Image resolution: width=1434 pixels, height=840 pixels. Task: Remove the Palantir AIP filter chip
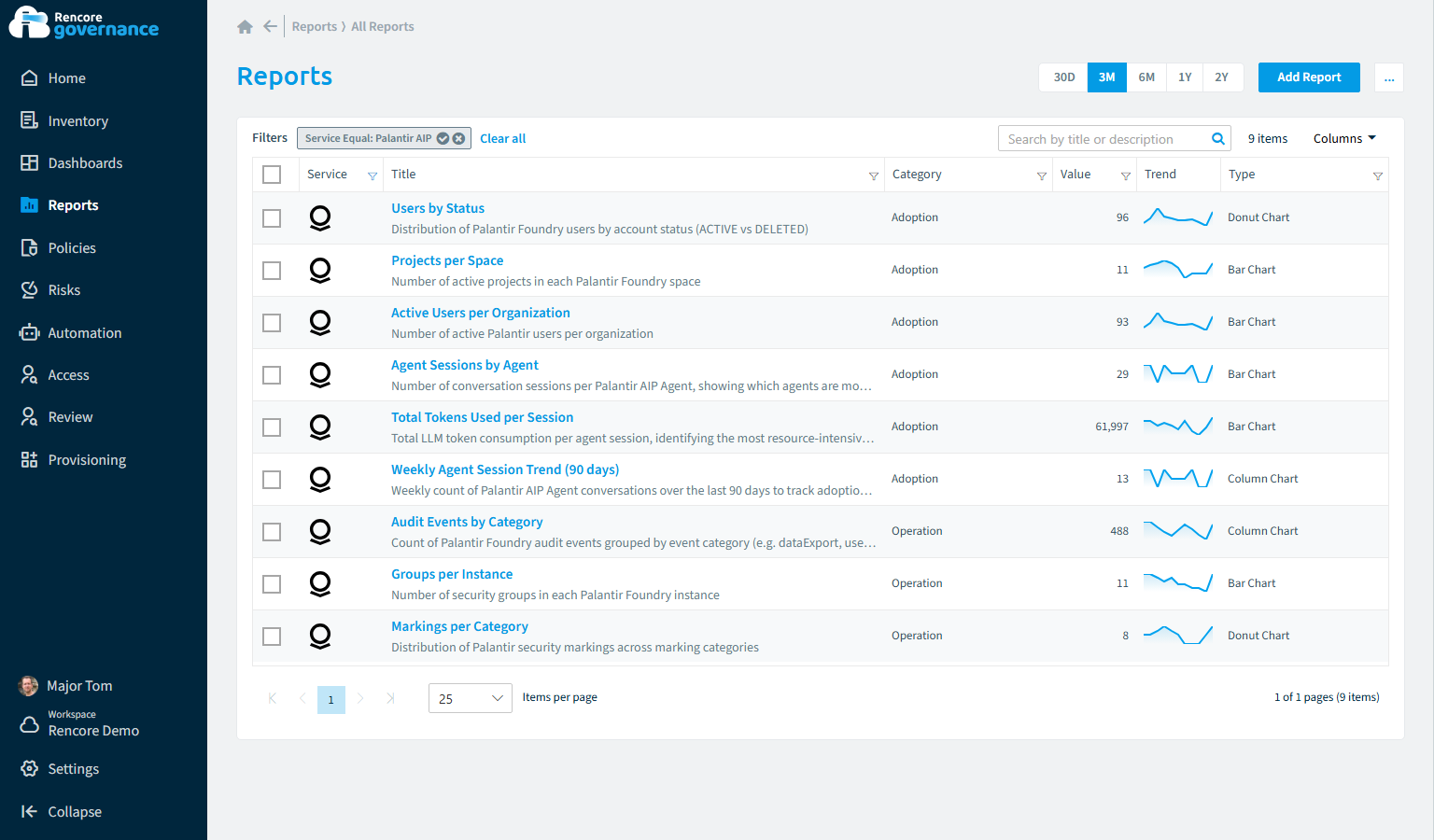click(458, 138)
